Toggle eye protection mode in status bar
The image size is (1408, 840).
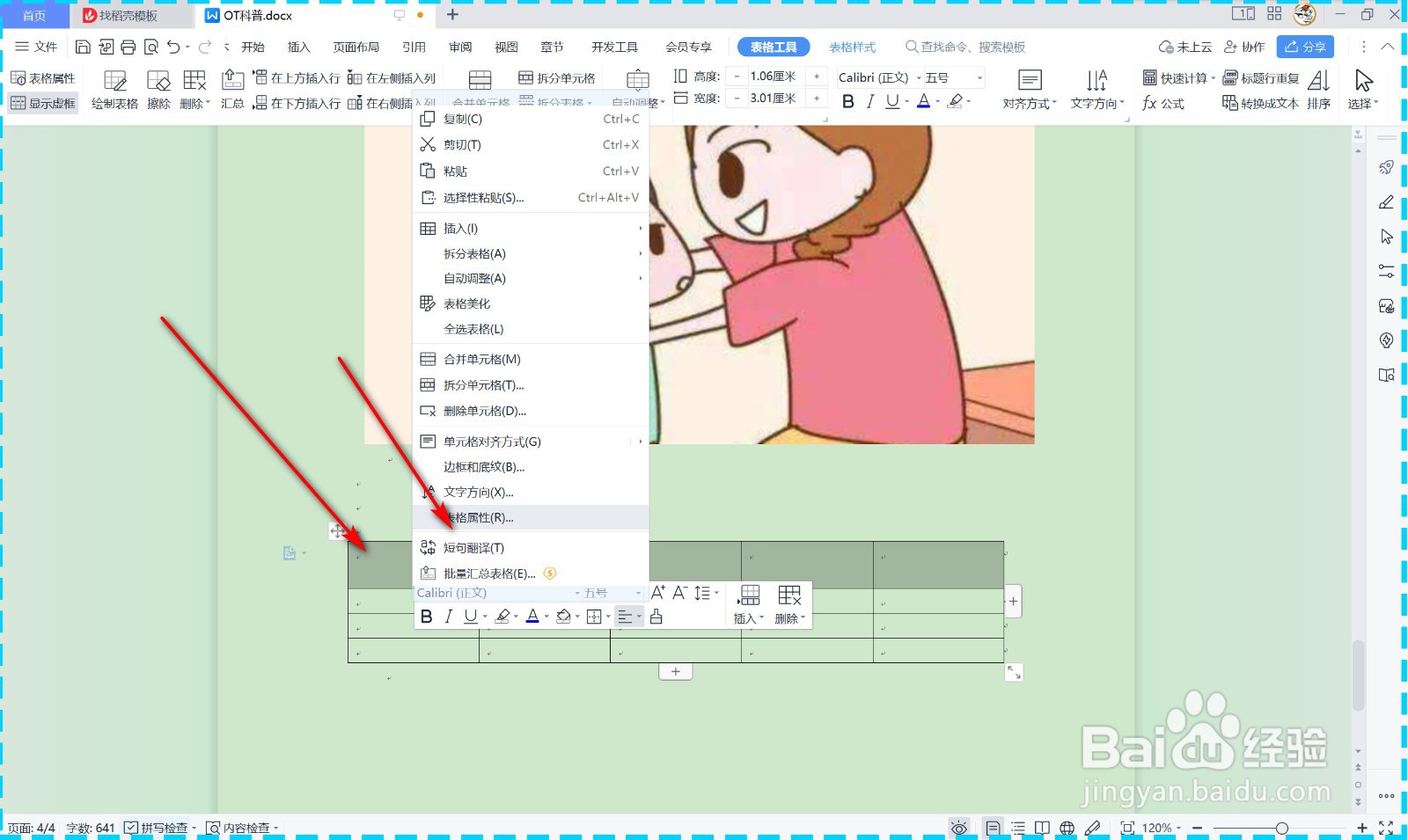(x=960, y=828)
